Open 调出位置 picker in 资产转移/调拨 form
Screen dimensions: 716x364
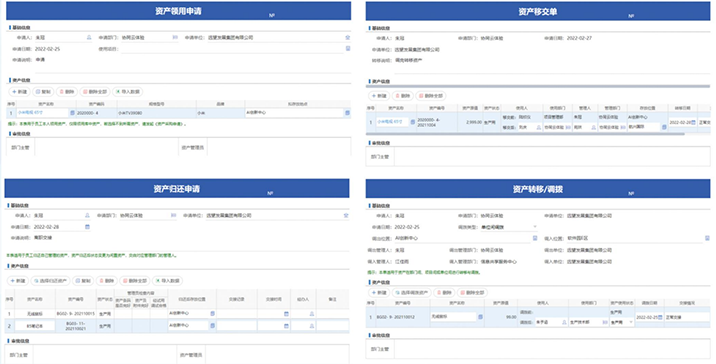click(x=535, y=238)
